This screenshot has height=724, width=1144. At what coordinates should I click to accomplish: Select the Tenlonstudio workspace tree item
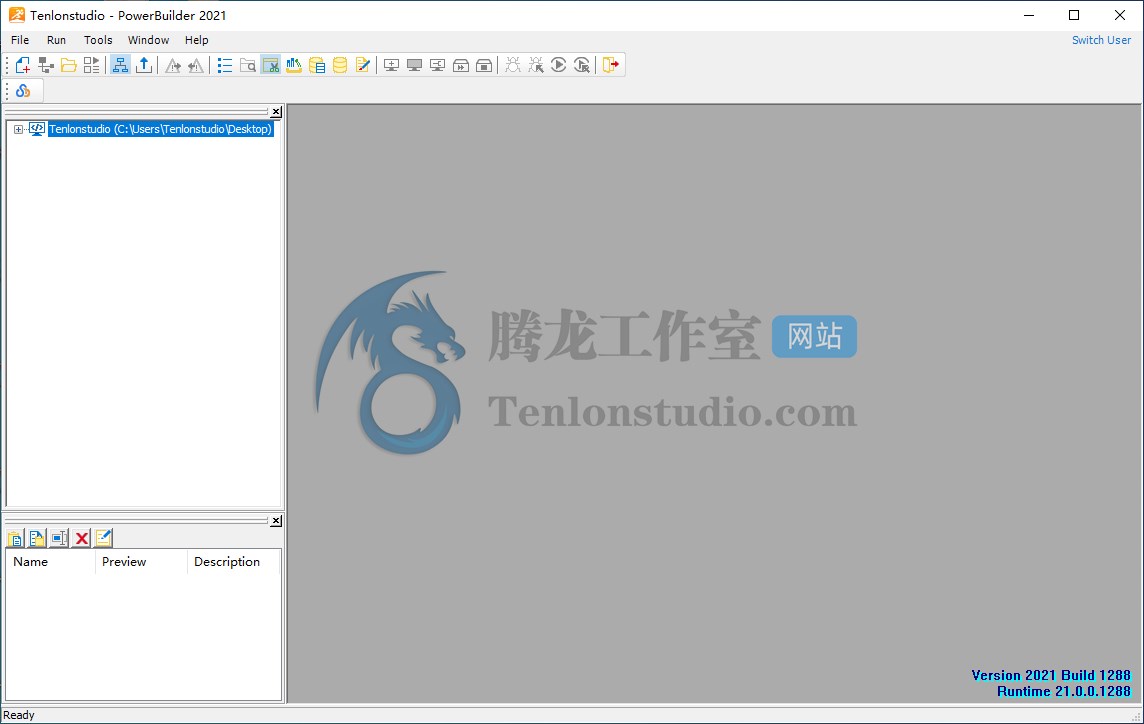click(161, 129)
